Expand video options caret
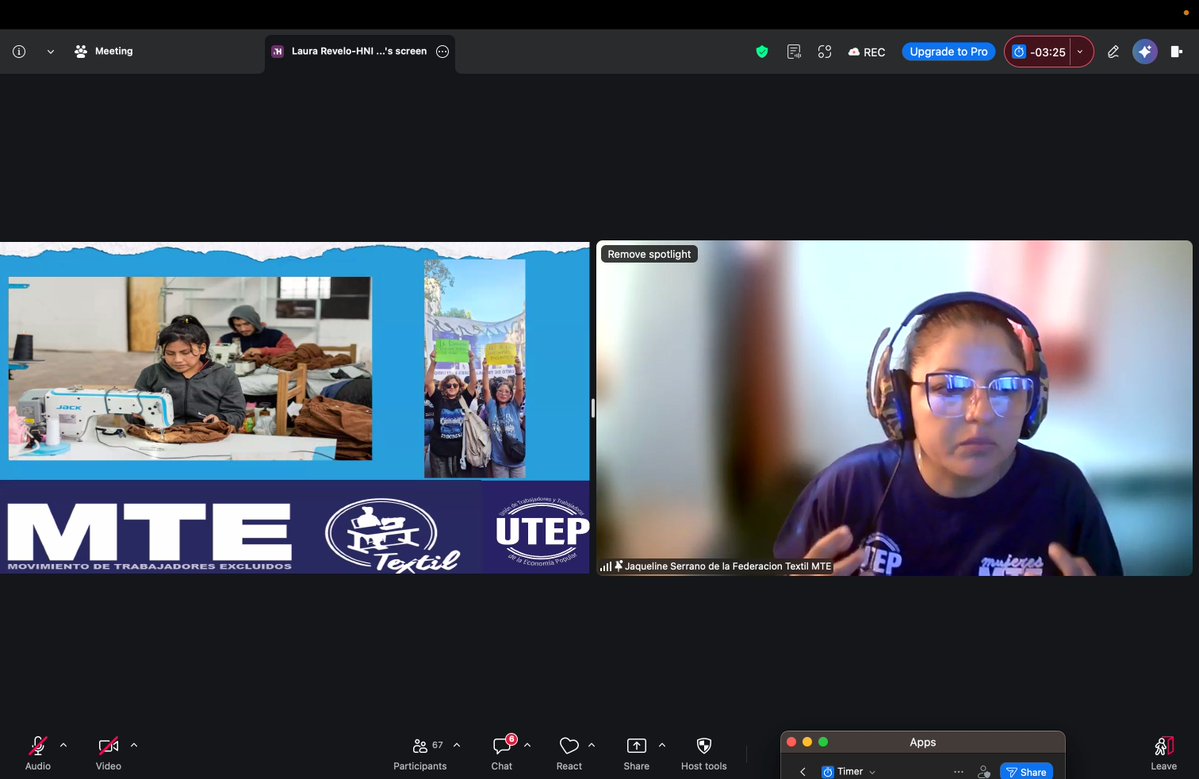 click(134, 745)
